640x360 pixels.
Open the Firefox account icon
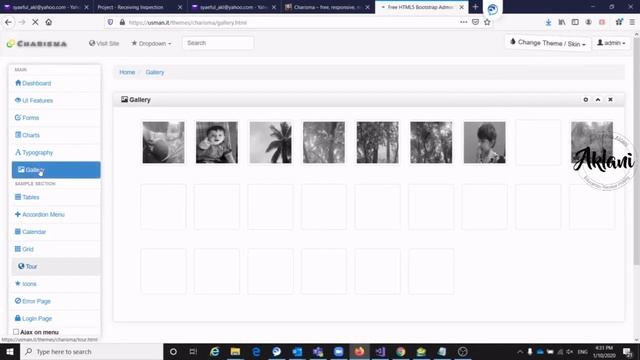[589, 22]
